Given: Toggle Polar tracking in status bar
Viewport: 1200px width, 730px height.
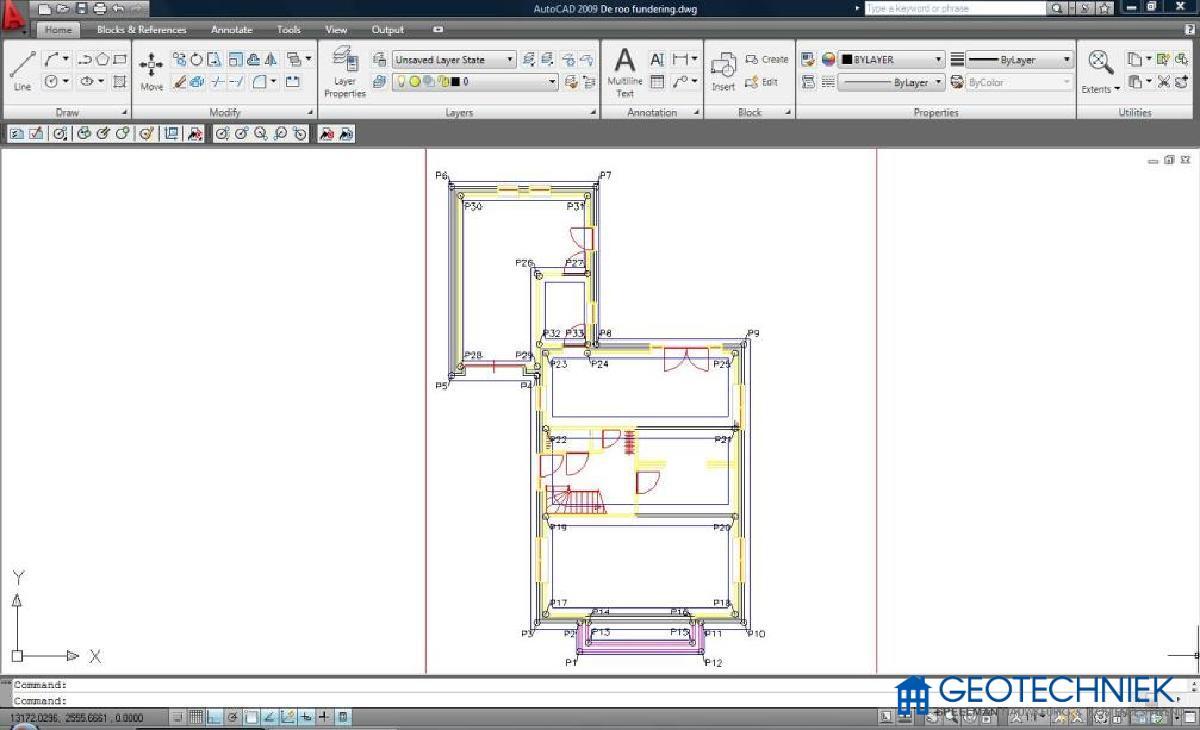Looking at the screenshot, I should point(232,717).
